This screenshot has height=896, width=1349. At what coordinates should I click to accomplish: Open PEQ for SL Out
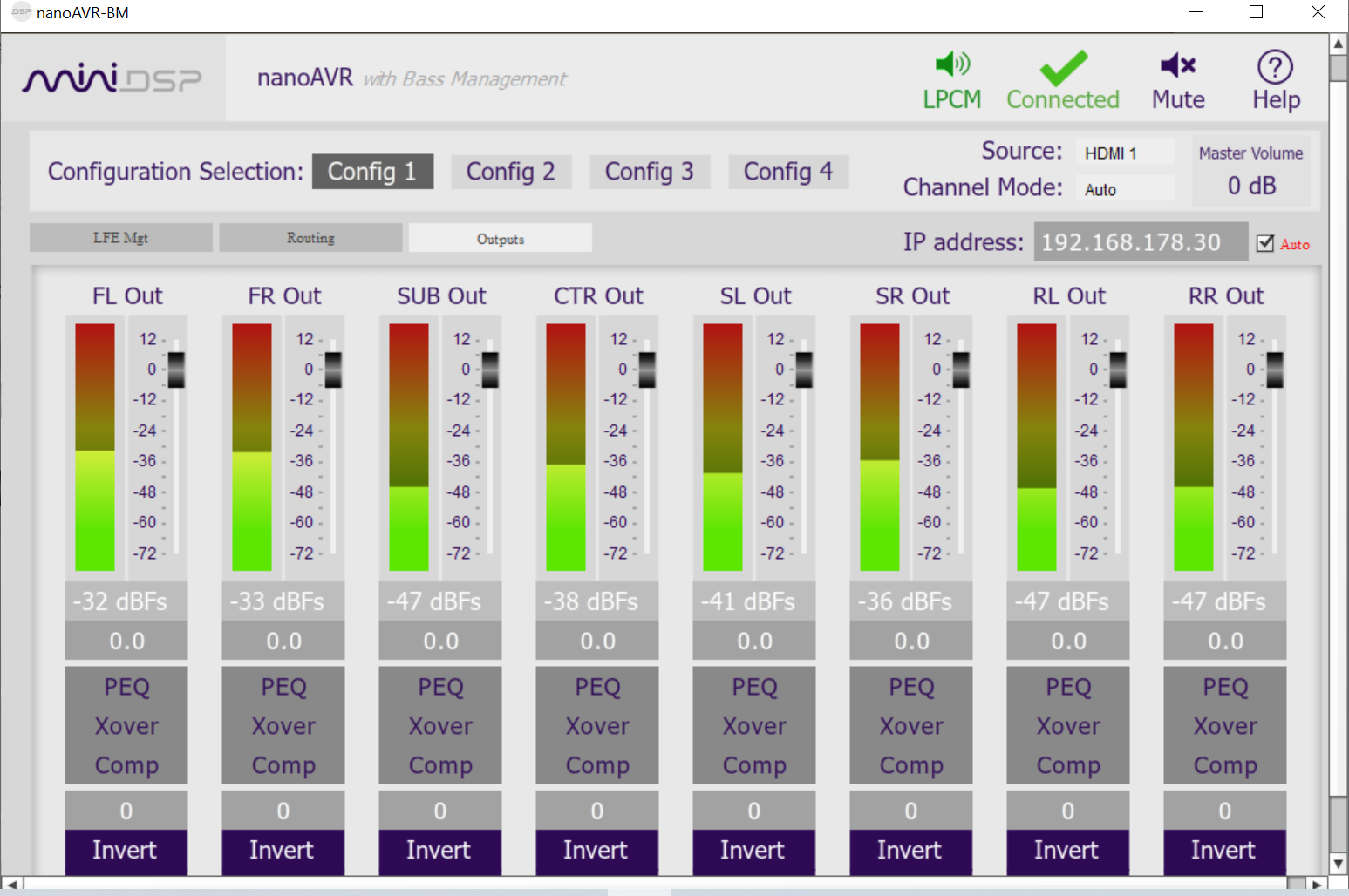754,687
